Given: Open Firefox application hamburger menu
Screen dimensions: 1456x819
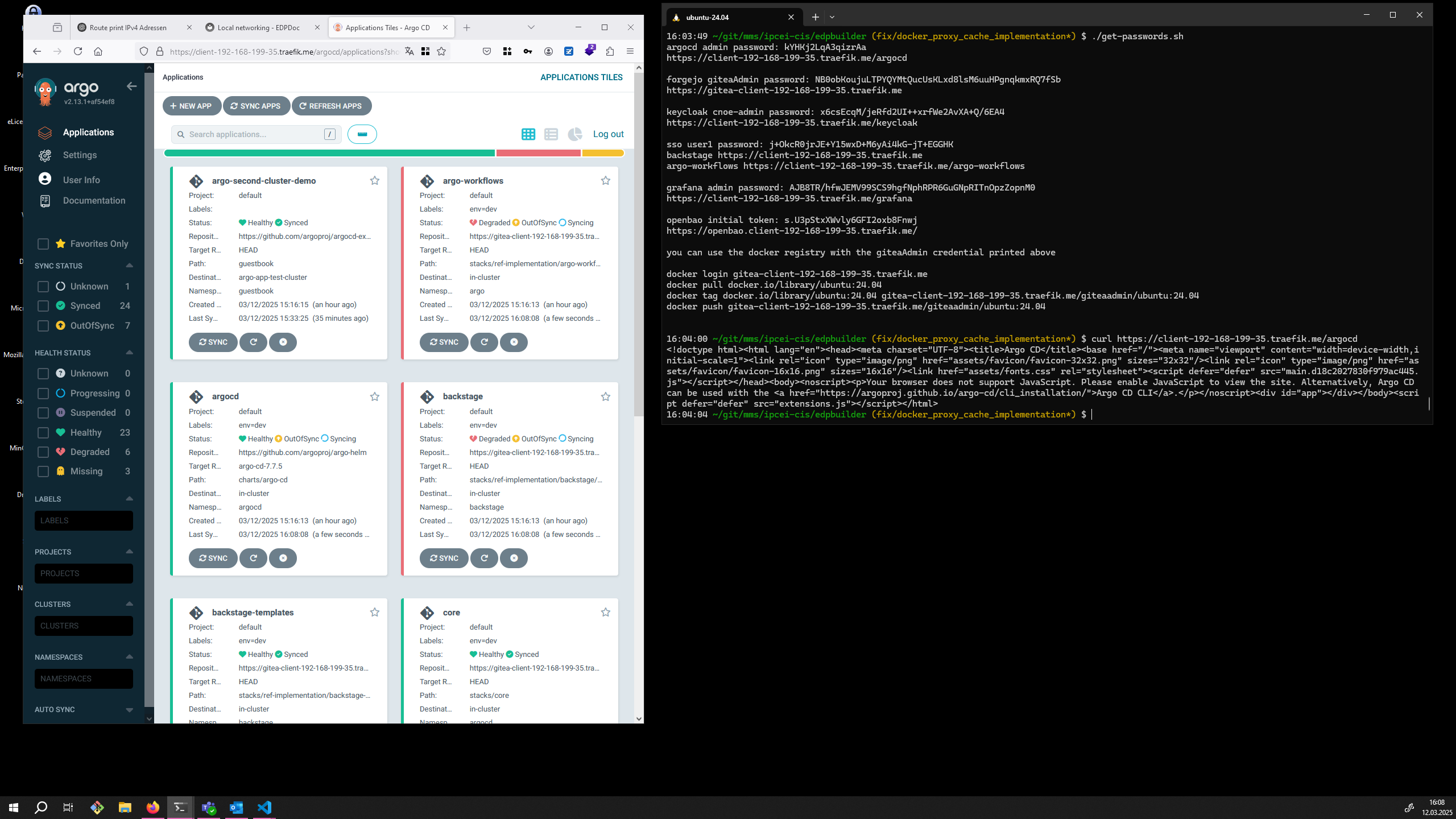Looking at the screenshot, I should click(x=630, y=52).
